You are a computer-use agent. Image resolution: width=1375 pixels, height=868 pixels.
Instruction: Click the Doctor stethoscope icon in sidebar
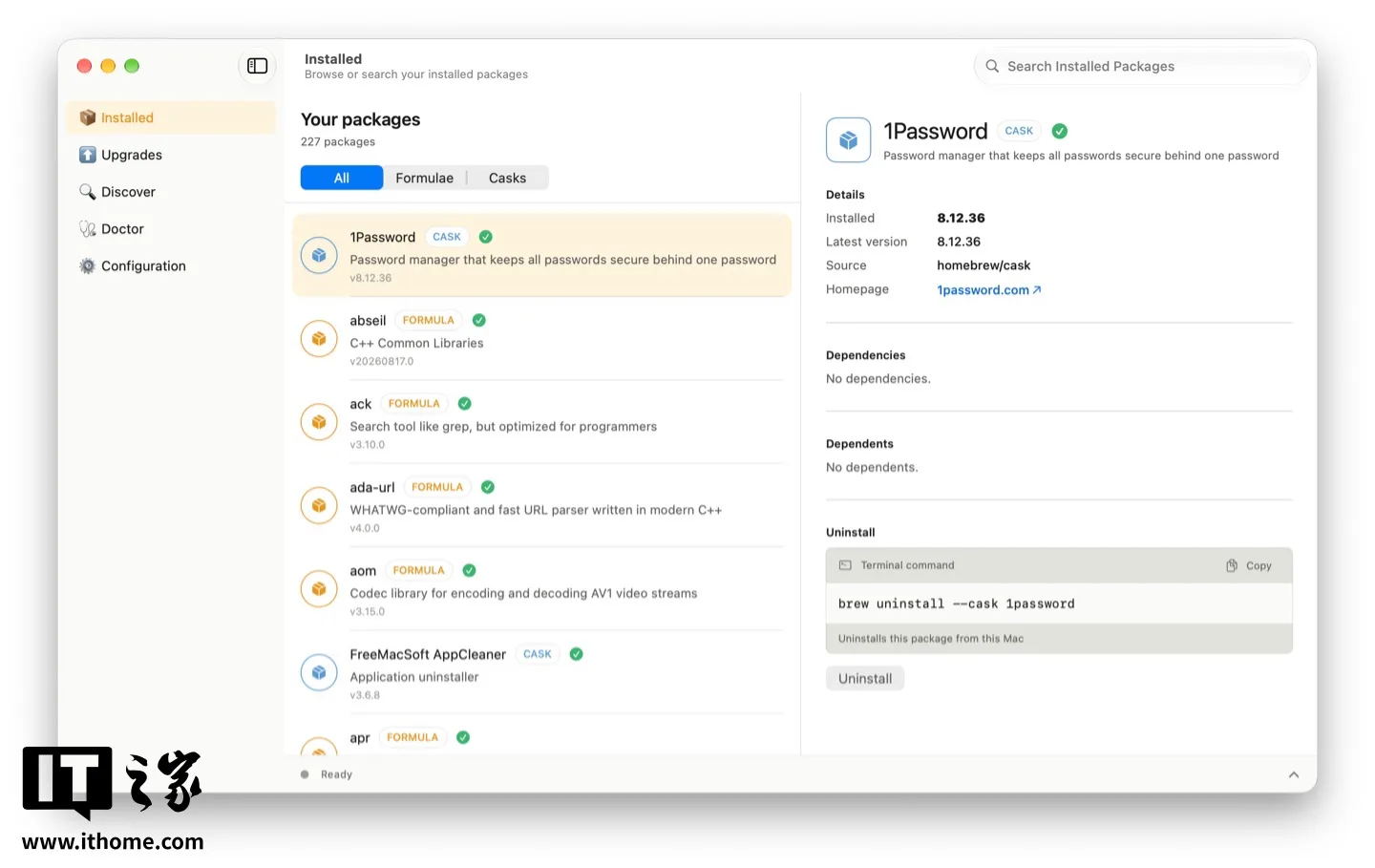tap(88, 229)
